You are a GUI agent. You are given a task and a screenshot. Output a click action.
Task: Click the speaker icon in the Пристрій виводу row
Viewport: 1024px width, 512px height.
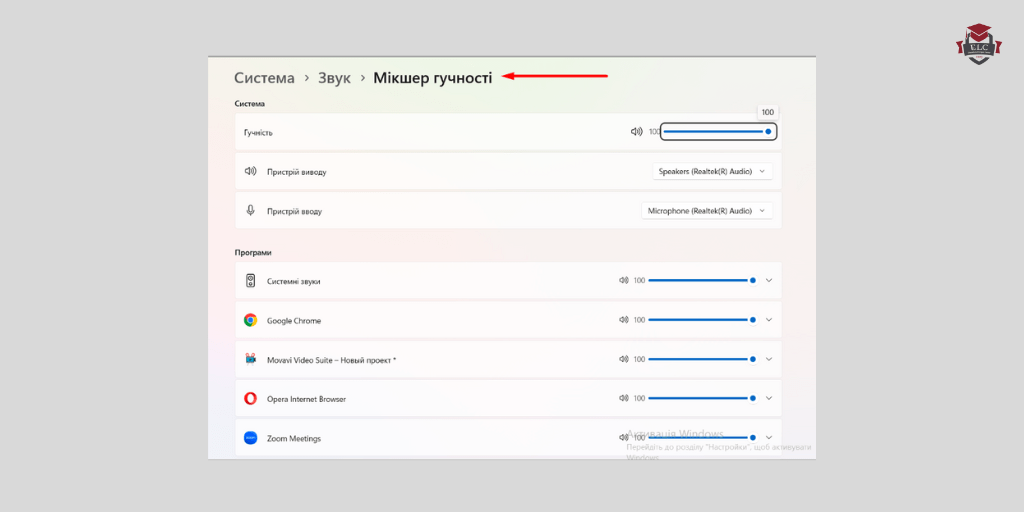coord(250,171)
